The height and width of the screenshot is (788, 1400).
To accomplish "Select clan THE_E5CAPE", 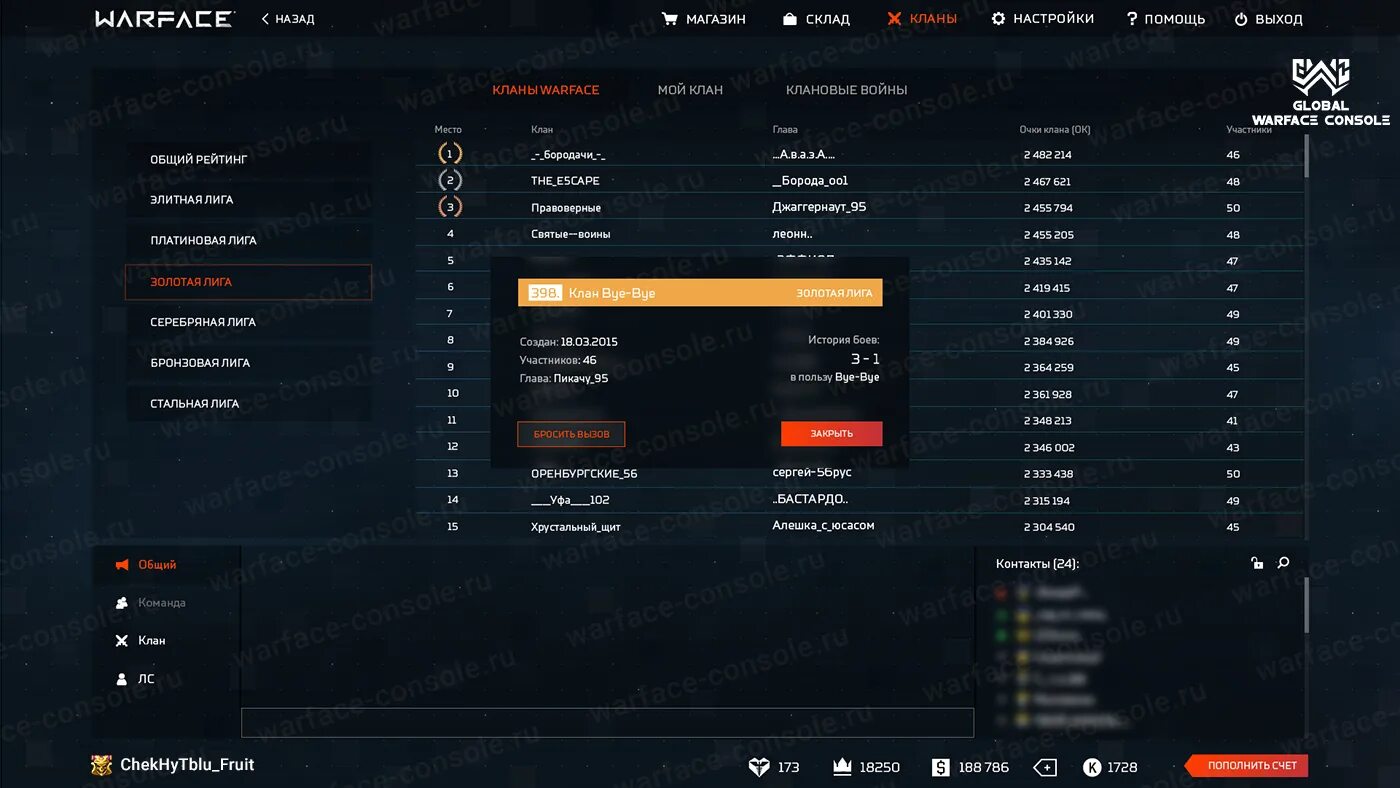I will coord(565,181).
